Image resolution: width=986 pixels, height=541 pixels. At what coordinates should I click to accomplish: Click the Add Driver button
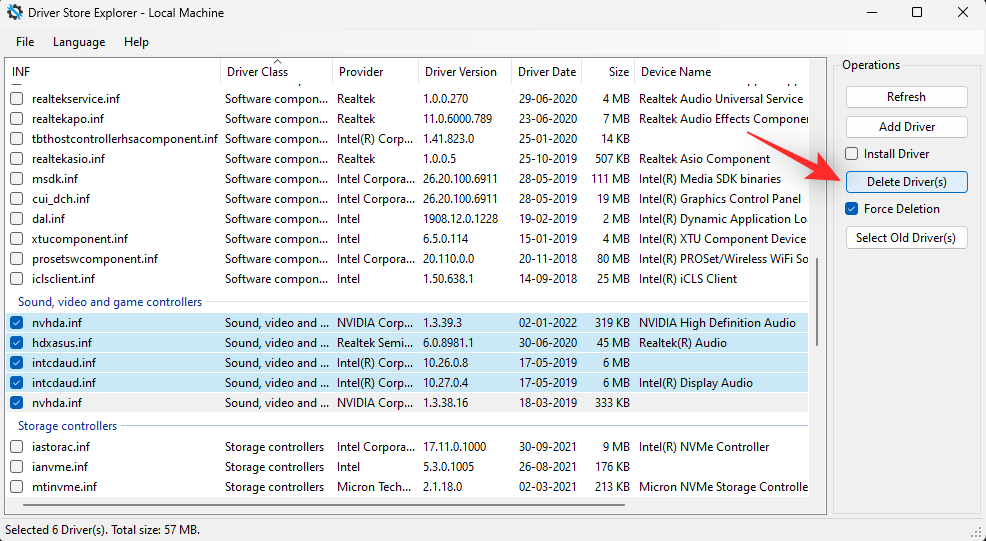pyautogui.click(x=906, y=127)
